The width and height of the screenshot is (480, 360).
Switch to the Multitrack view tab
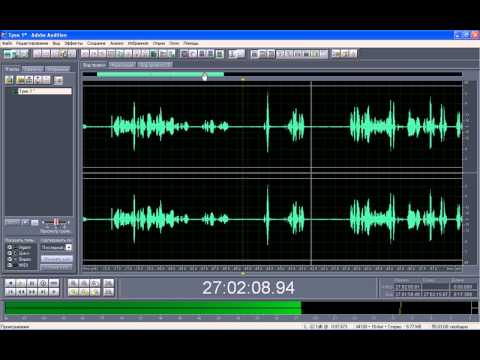pyautogui.click(x=123, y=65)
